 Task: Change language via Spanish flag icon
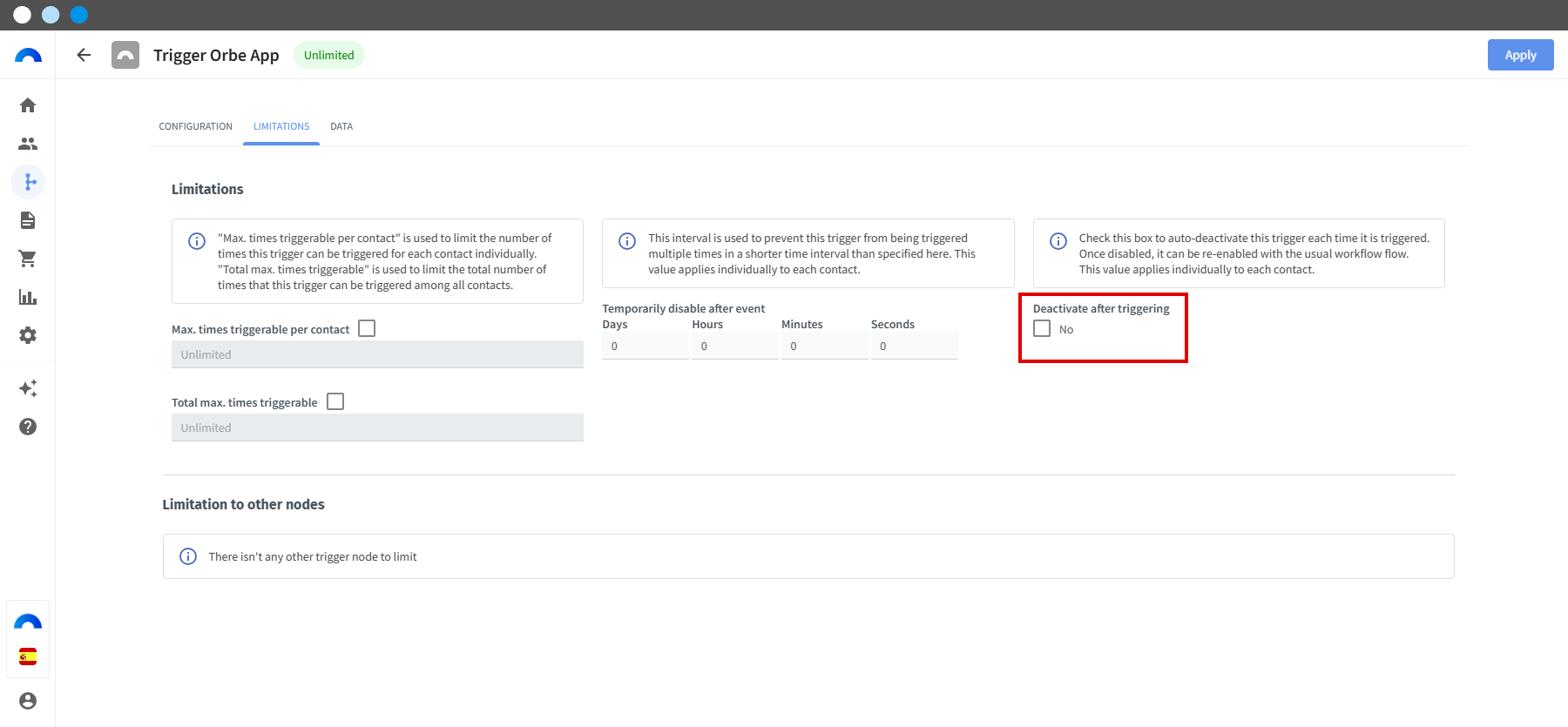tap(28, 656)
